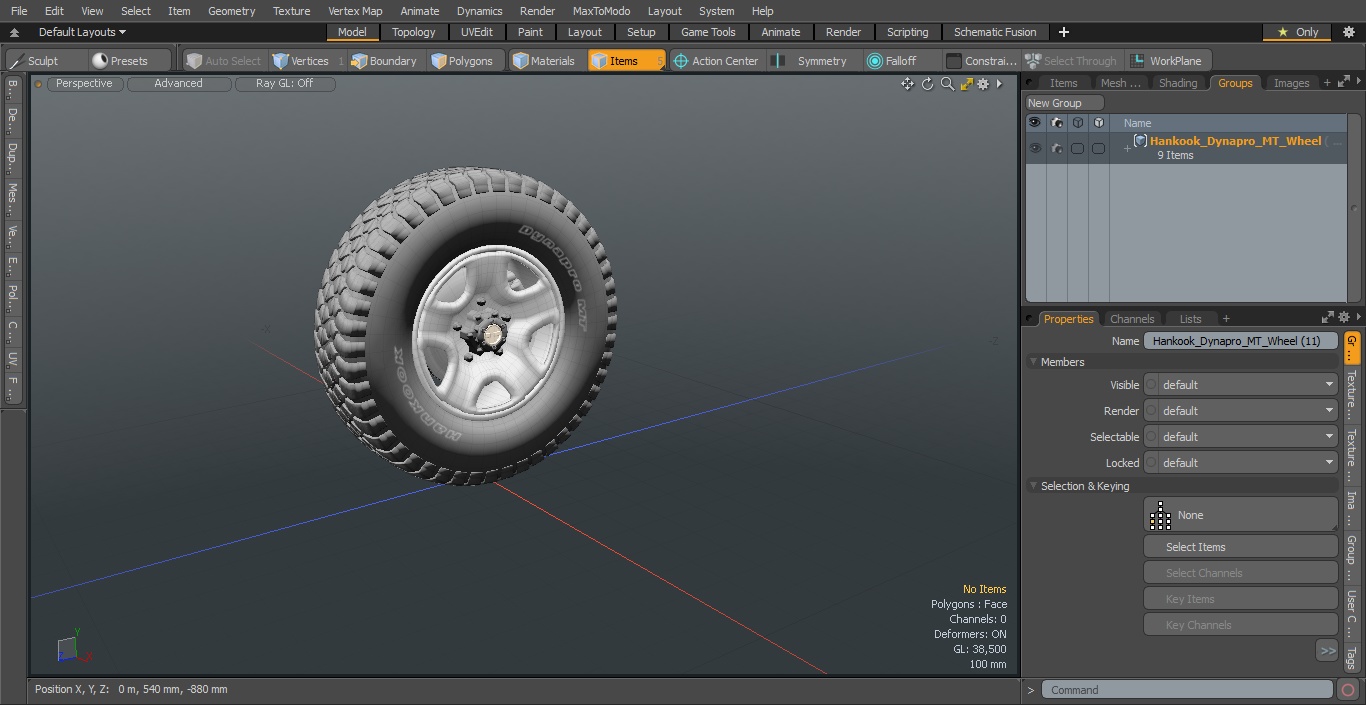
Task: Open the Tags vertical side tab
Action: pyautogui.click(x=1351, y=656)
